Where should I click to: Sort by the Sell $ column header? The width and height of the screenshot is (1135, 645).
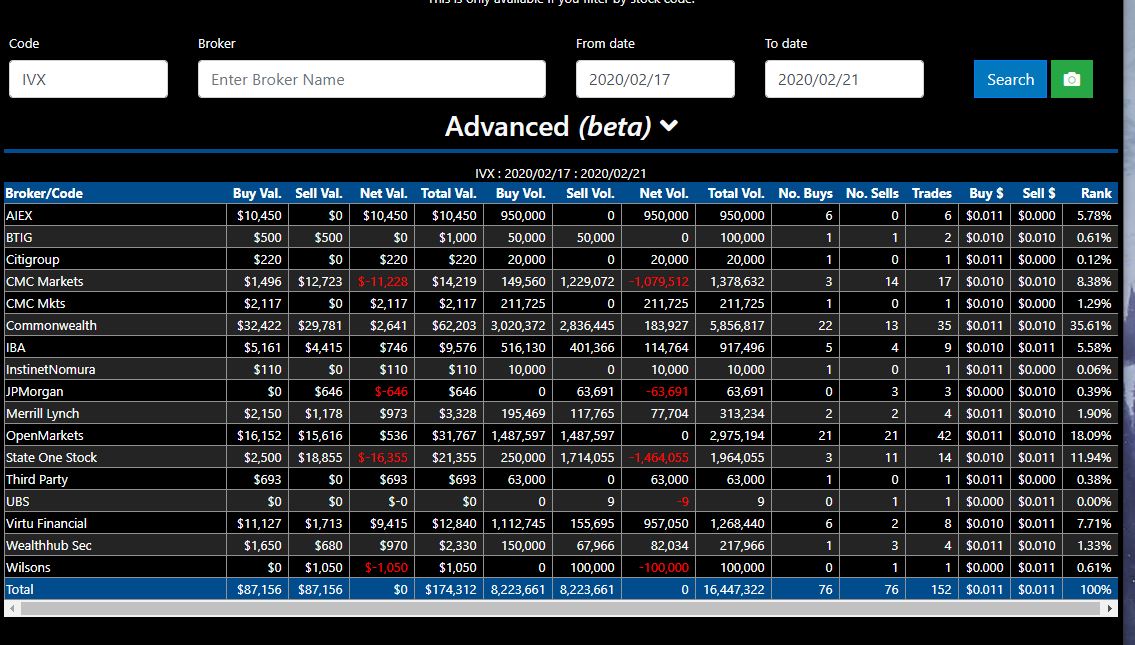(x=1039, y=193)
